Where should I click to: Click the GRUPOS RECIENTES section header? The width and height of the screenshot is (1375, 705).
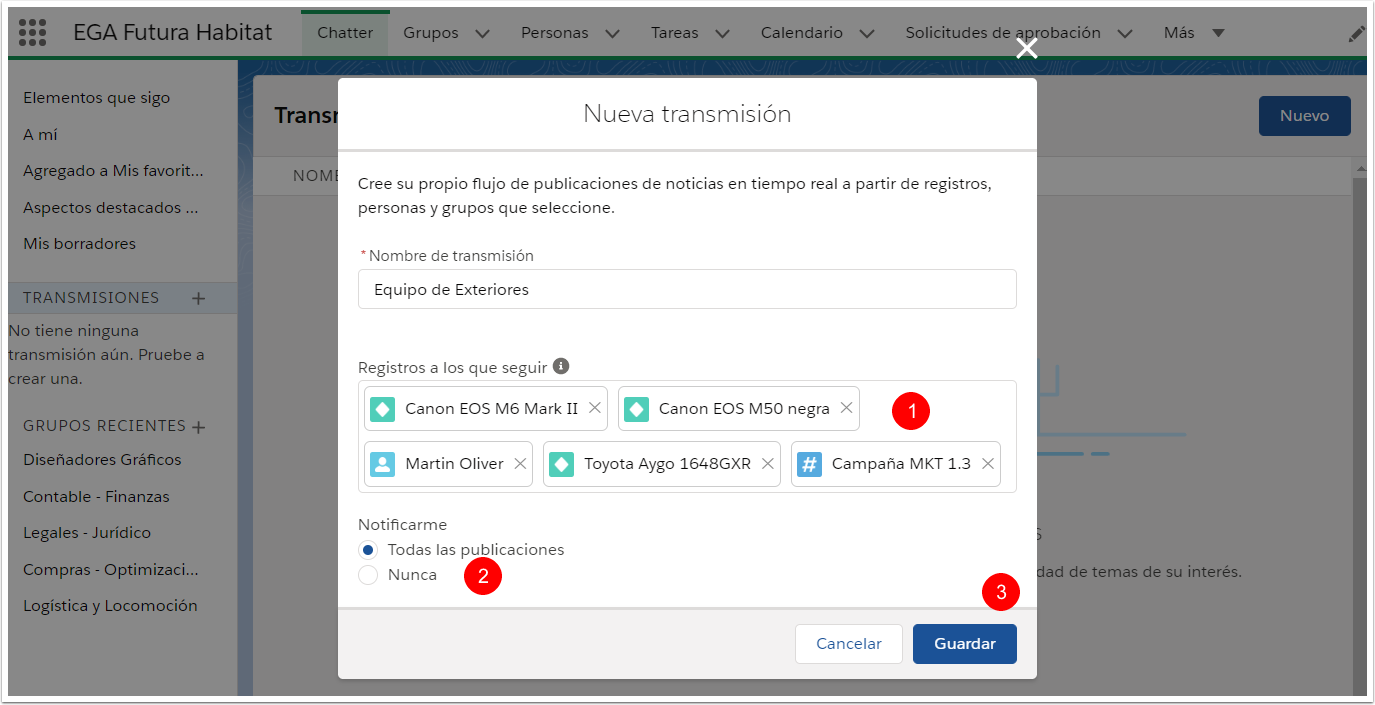pyautogui.click(x=104, y=426)
